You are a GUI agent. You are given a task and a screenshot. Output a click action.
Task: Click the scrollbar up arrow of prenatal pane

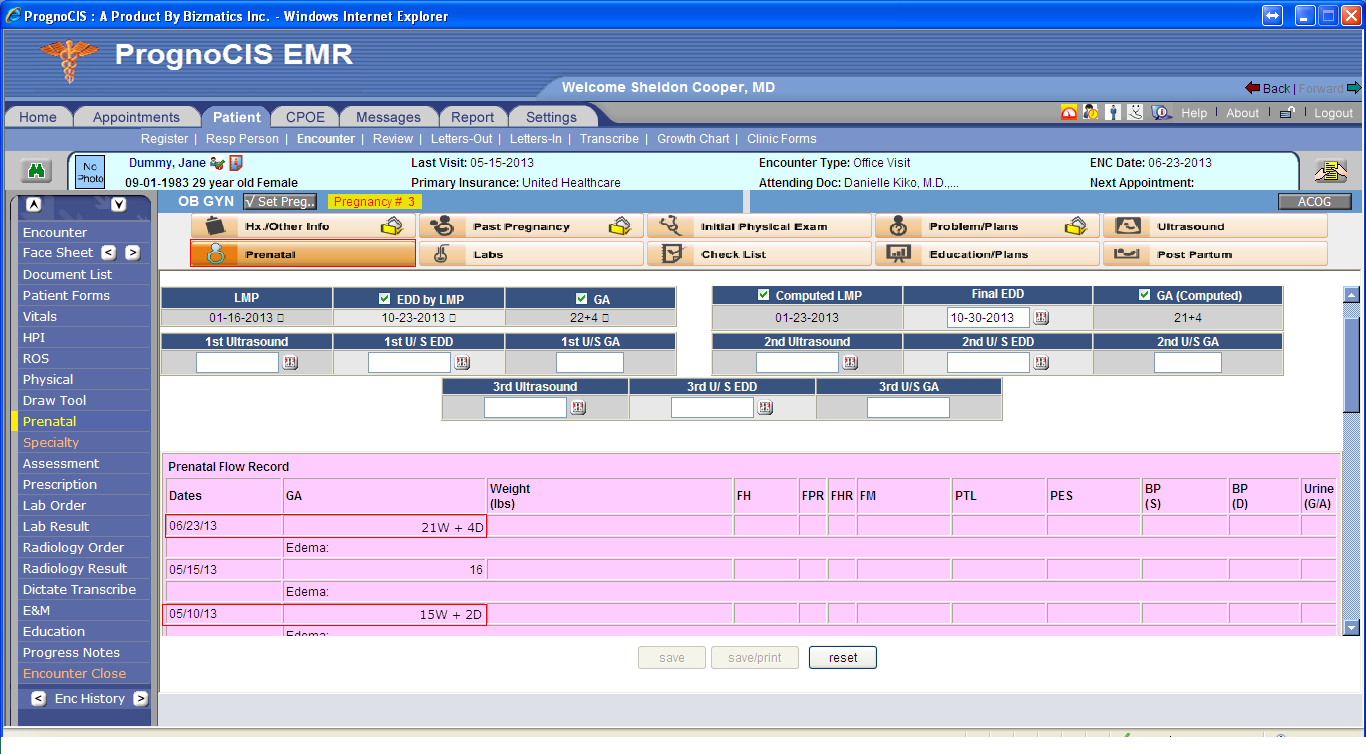tap(1351, 294)
